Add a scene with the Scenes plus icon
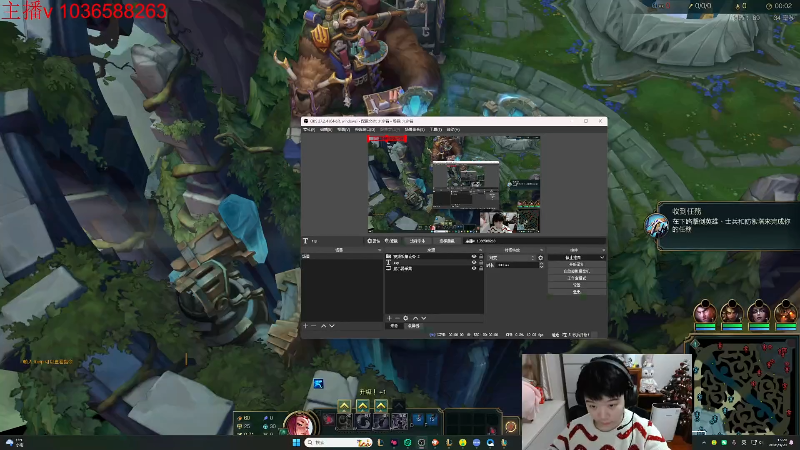800x450 pixels. (305, 326)
